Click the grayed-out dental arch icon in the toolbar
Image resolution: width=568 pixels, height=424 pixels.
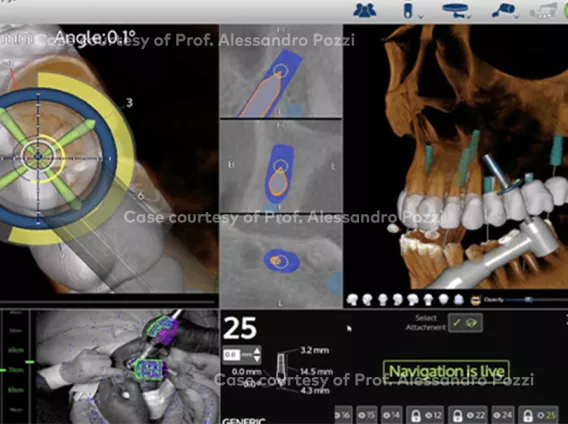543,11
